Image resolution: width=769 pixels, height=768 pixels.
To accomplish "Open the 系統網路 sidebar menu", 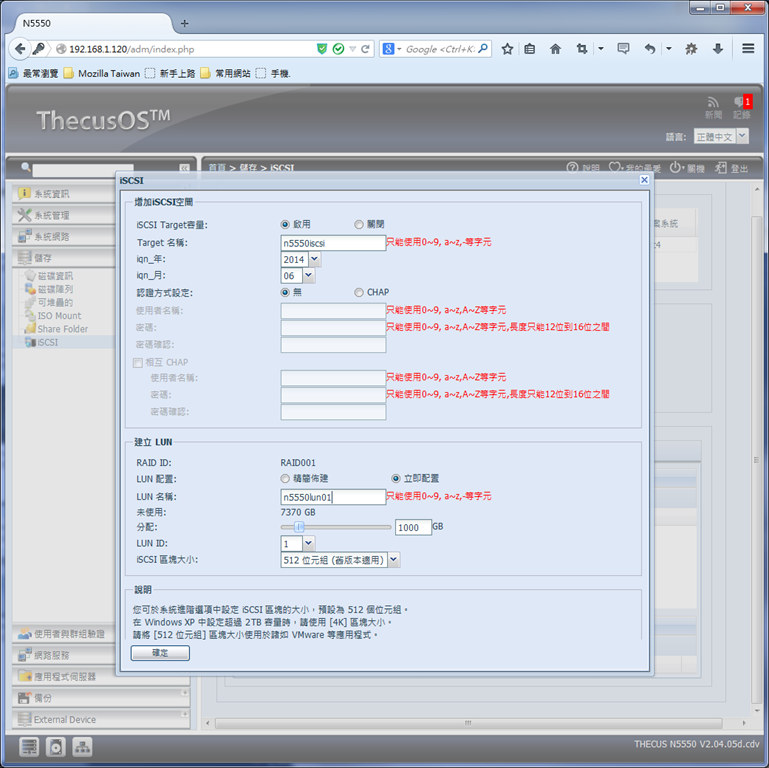I will pyautogui.click(x=66, y=236).
